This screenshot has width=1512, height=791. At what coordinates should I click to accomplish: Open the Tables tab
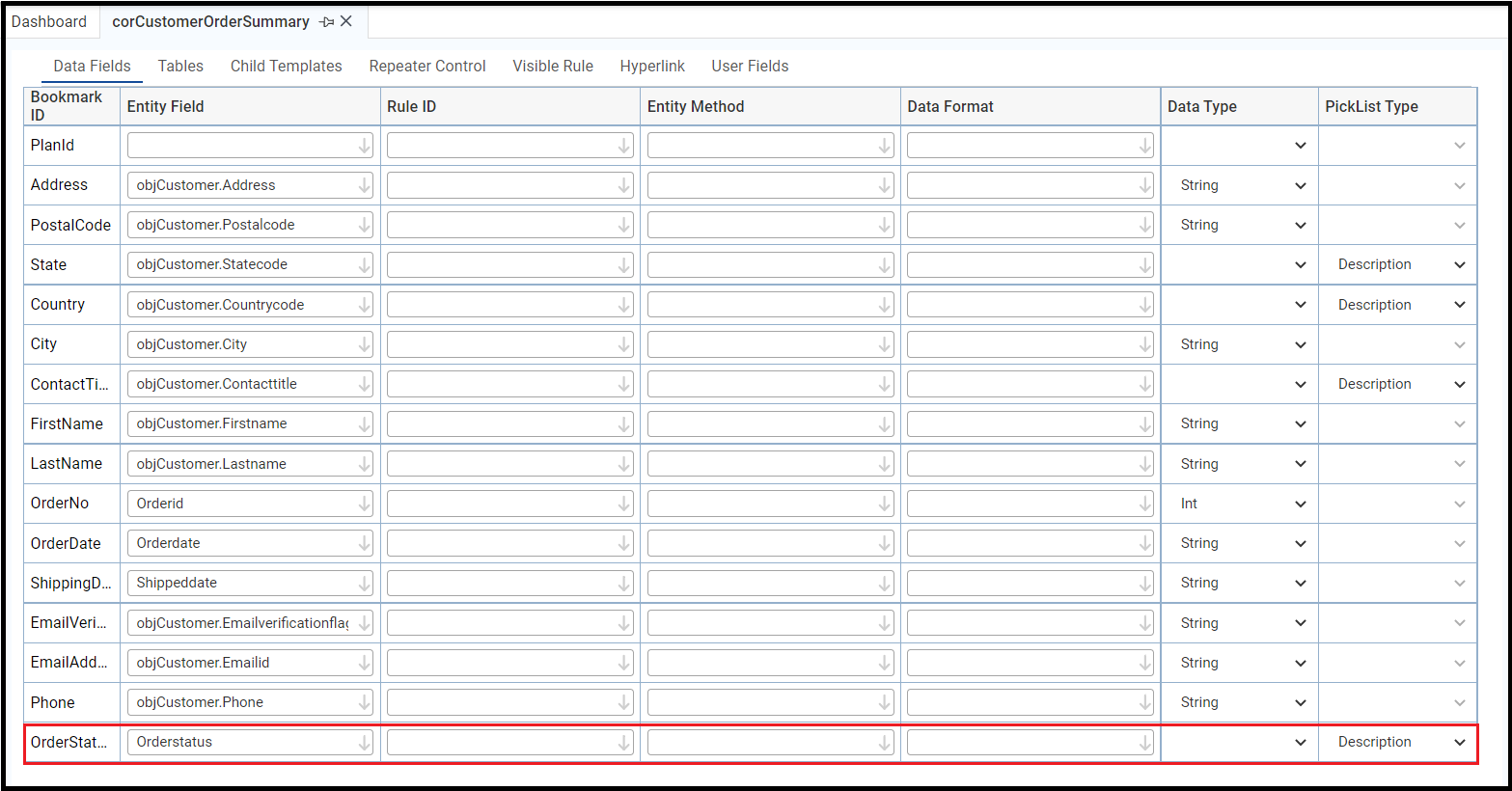pos(180,66)
